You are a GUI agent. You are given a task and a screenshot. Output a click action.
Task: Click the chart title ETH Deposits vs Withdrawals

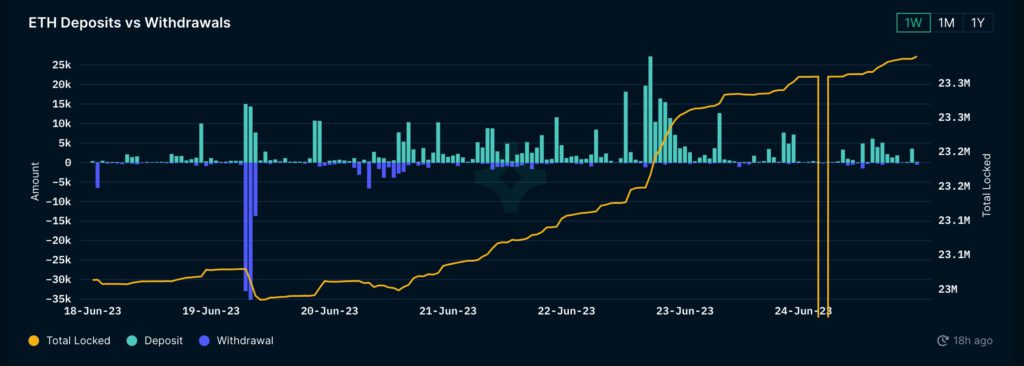[x=129, y=23]
